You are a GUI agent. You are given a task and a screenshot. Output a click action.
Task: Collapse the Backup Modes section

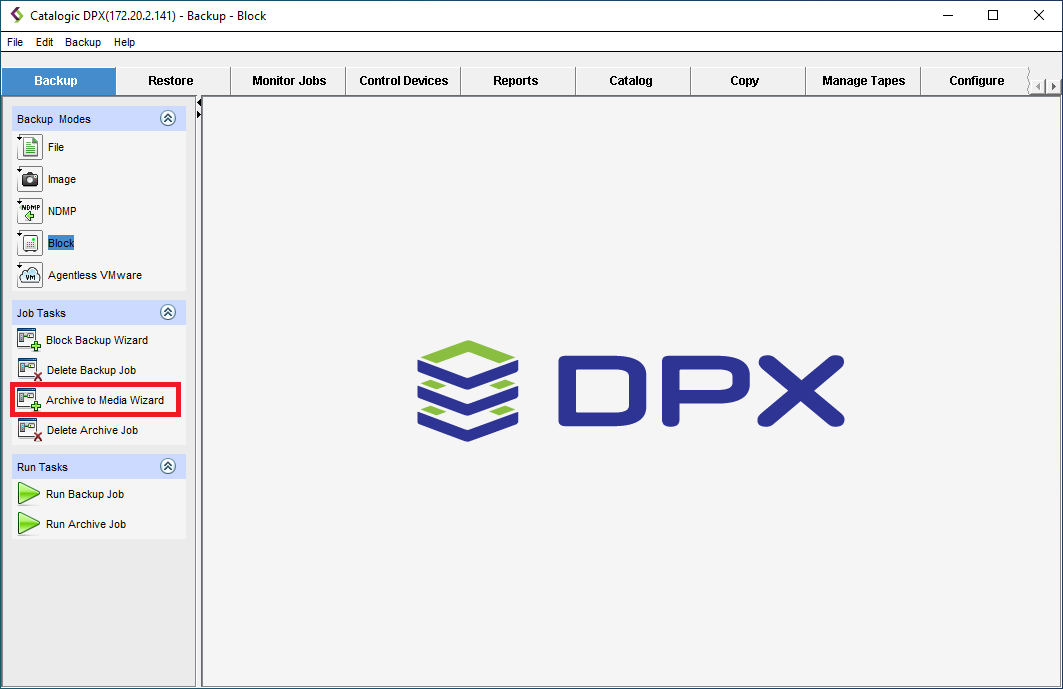pyautogui.click(x=168, y=119)
